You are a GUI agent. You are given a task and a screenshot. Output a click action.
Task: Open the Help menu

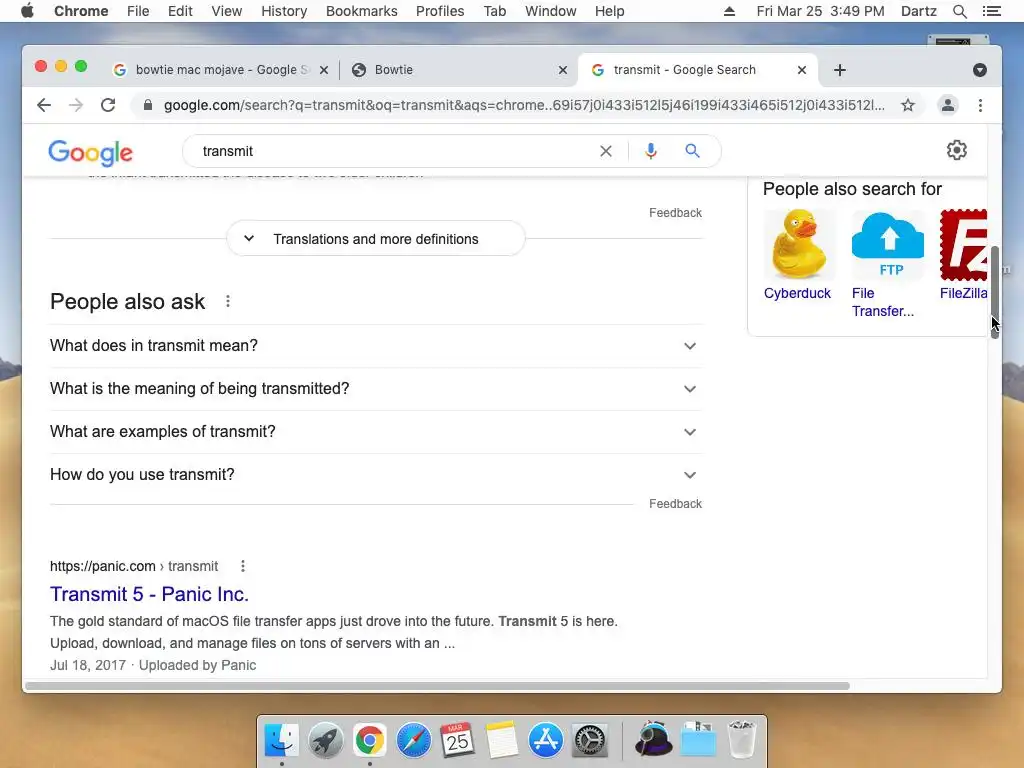coord(609,11)
